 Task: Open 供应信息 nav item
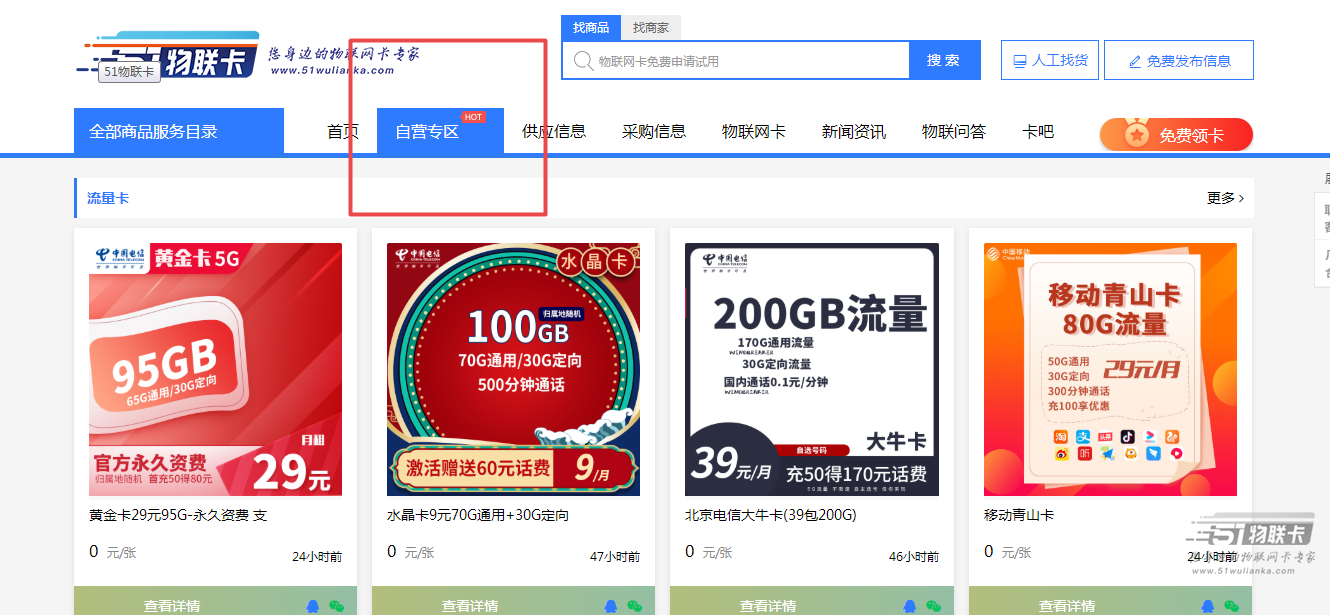pyautogui.click(x=554, y=131)
